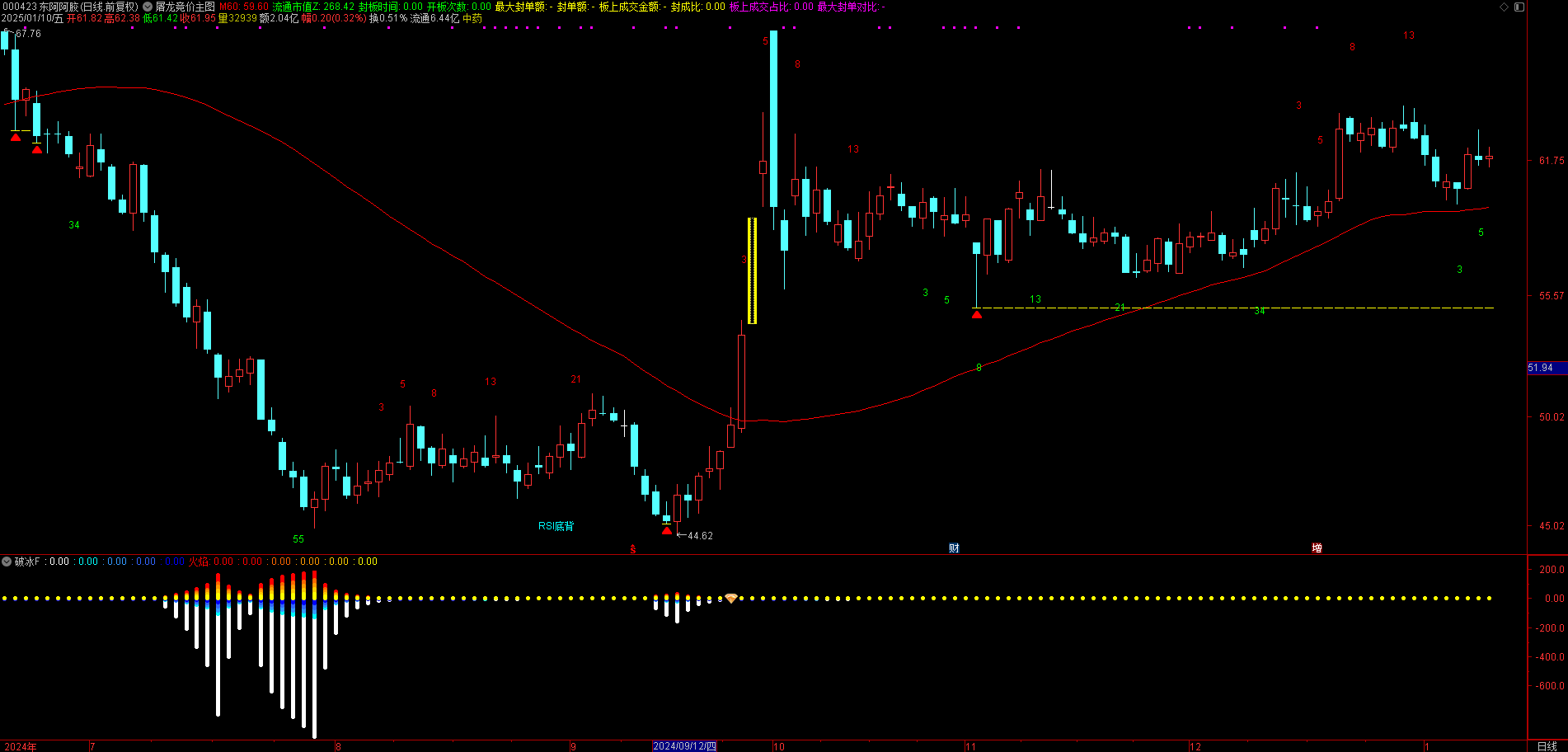Screen dimensions: 1568x752
Task: Click month 11 on the time axis
Action: tap(970, 746)
